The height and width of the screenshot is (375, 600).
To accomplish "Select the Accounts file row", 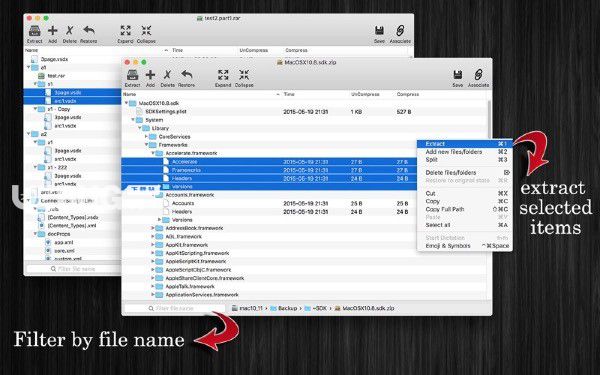I will (x=269, y=203).
